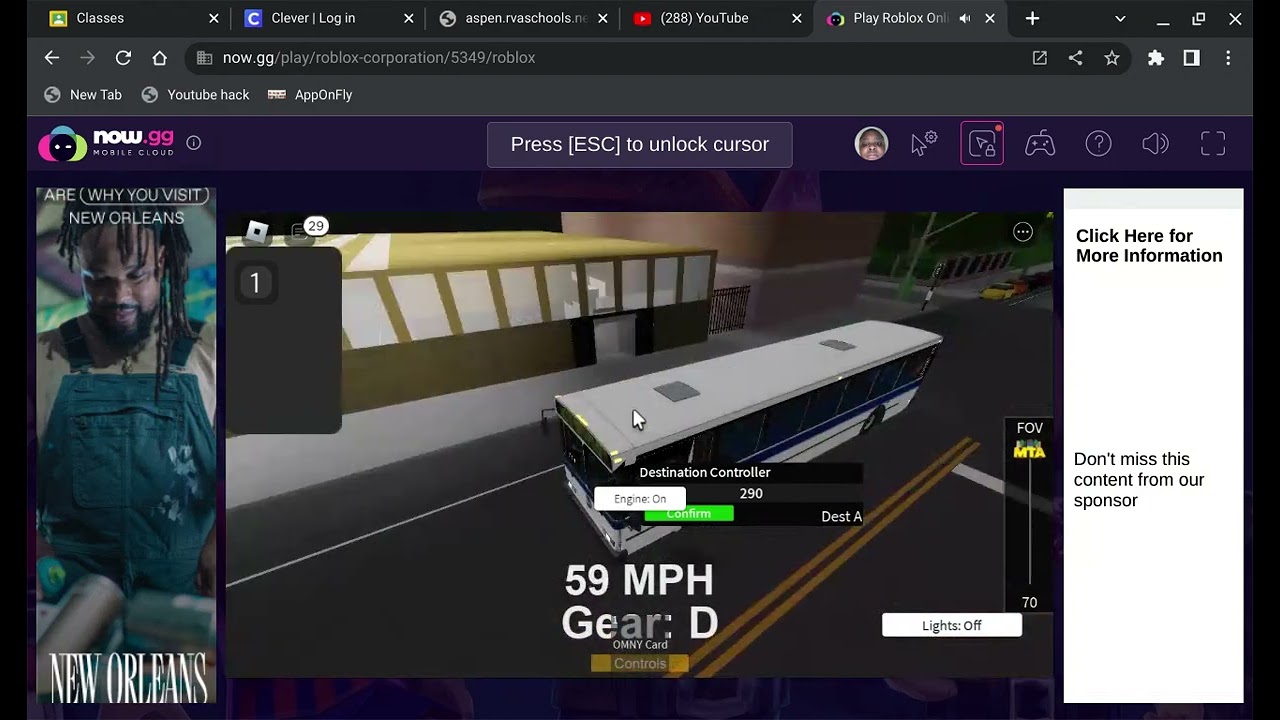The image size is (1280, 720).
Task: Open the now.gg info circle icon
Action: (194, 143)
